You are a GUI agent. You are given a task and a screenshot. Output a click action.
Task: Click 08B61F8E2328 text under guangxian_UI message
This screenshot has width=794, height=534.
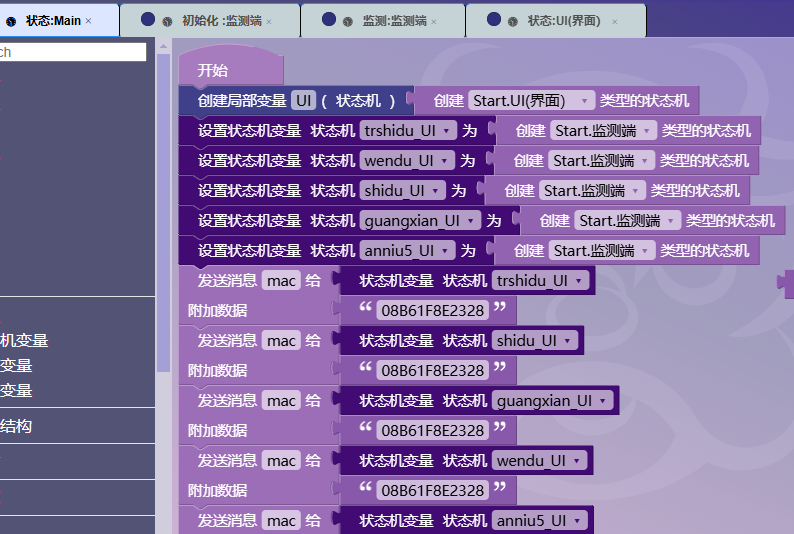[x=432, y=431]
